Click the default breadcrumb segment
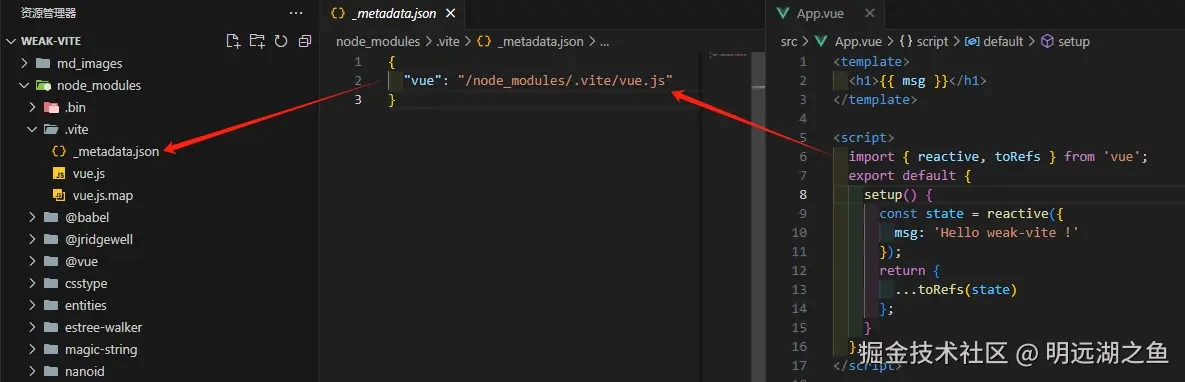 [1003, 42]
